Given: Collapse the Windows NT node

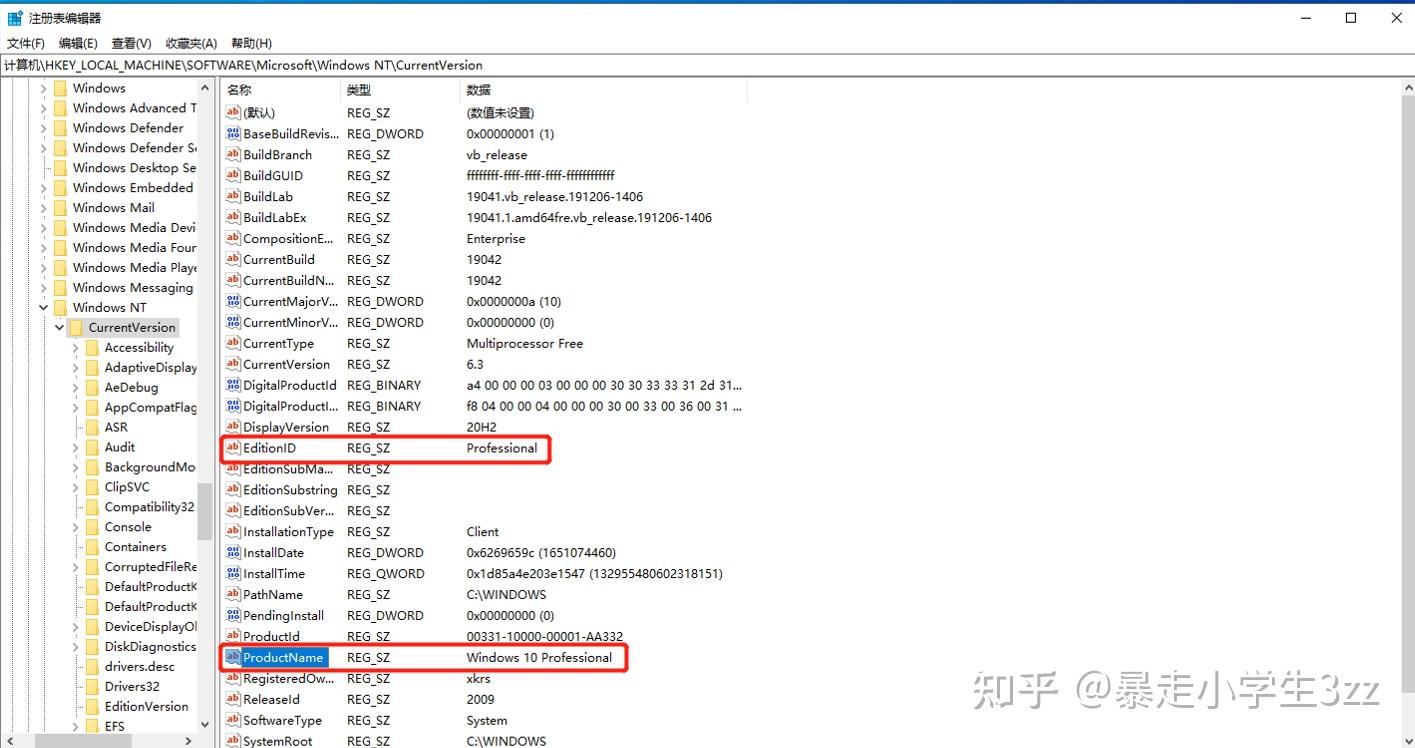Looking at the screenshot, I should click(x=42, y=307).
